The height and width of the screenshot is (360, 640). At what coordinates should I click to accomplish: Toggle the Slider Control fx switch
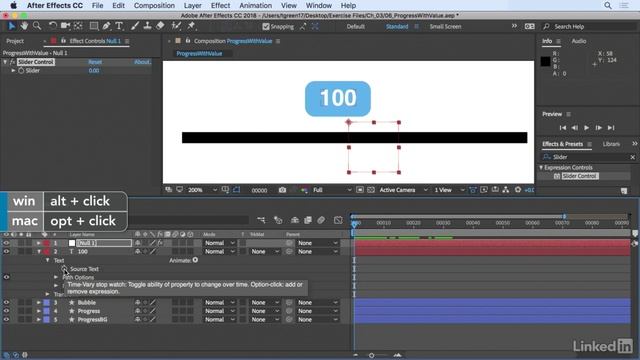(13, 62)
